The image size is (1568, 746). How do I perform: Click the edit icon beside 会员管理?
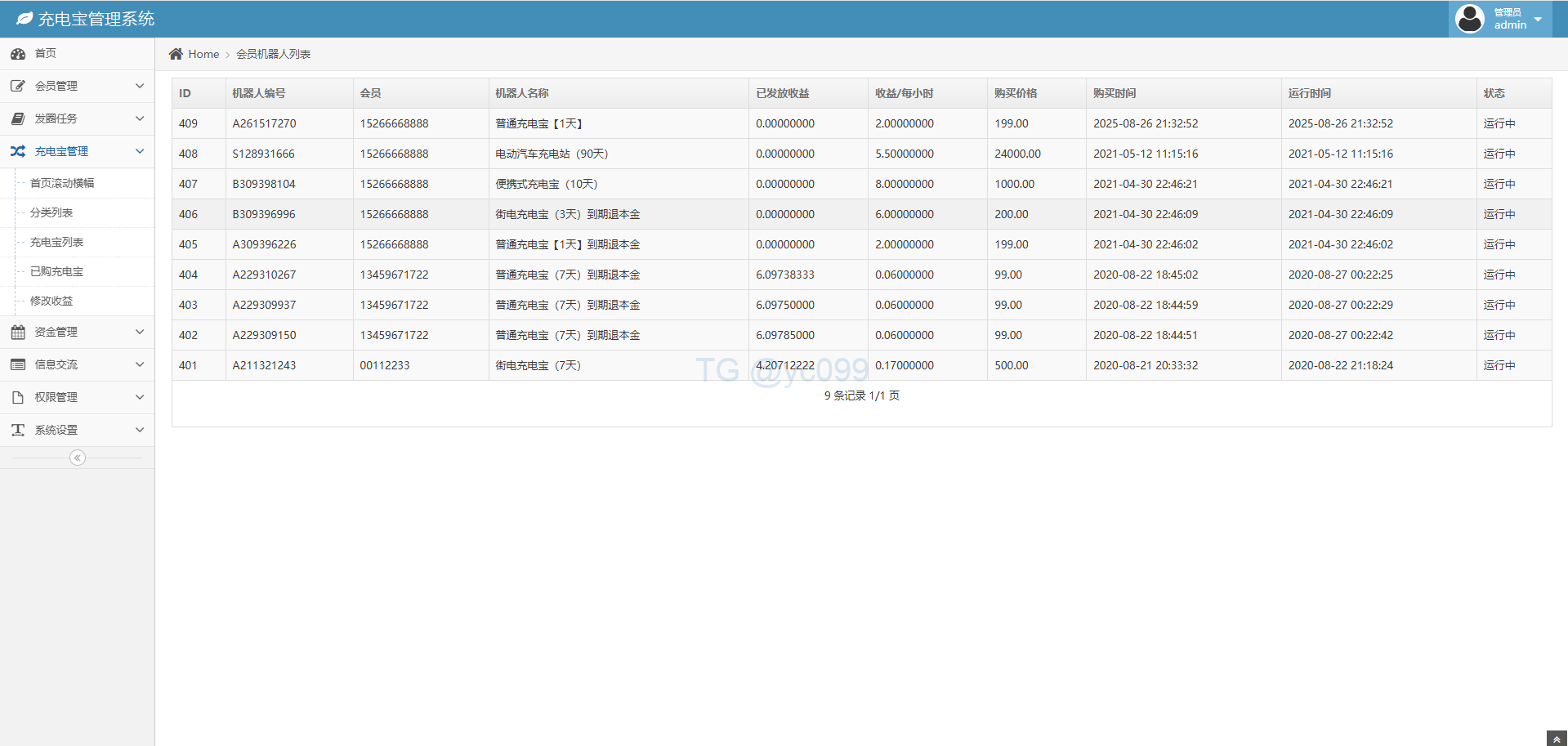click(x=18, y=86)
